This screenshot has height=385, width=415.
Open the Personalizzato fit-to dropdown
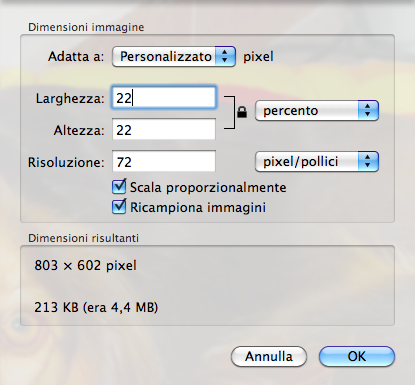[174, 56]
